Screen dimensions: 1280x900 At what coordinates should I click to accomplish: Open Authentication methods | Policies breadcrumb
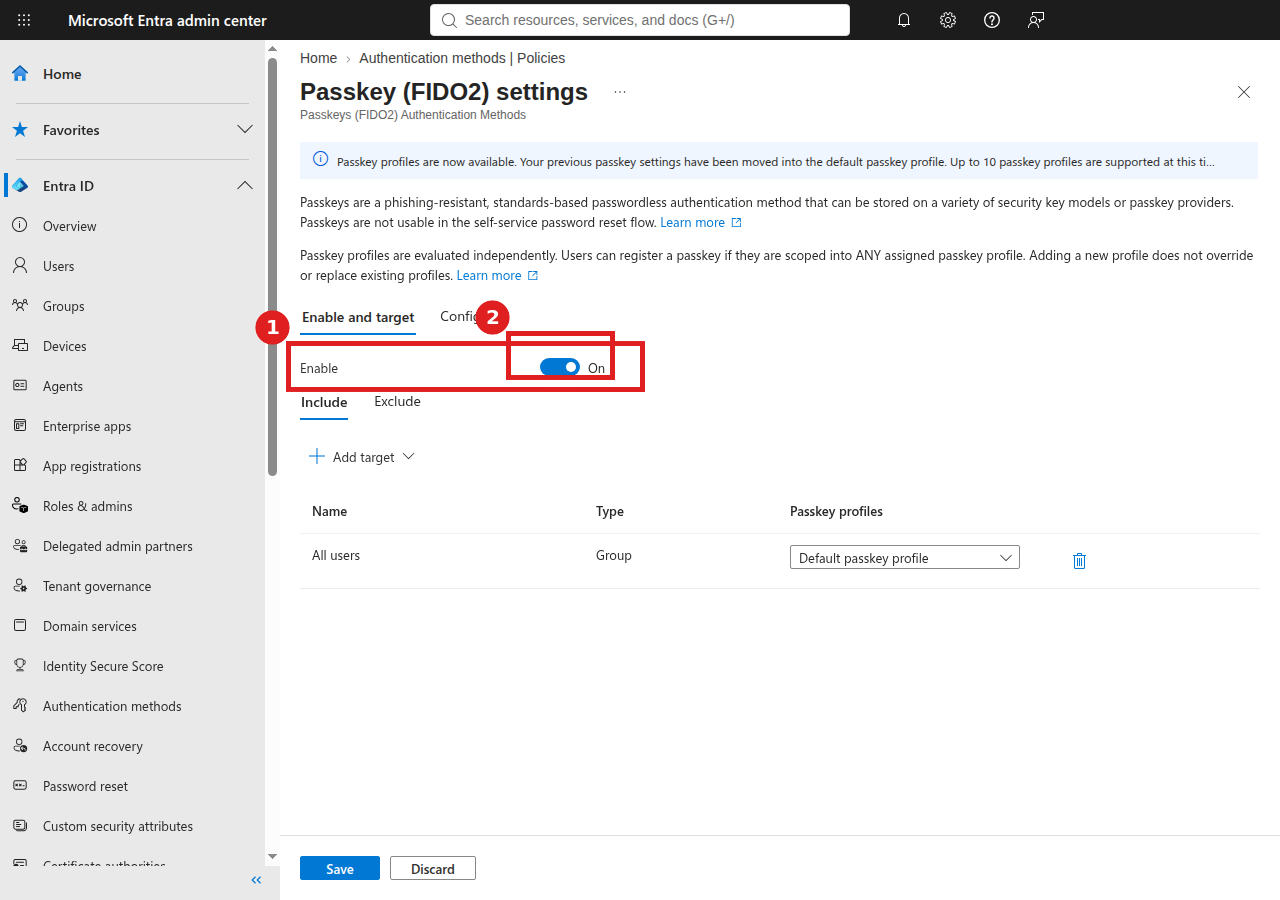click(462, 58)
